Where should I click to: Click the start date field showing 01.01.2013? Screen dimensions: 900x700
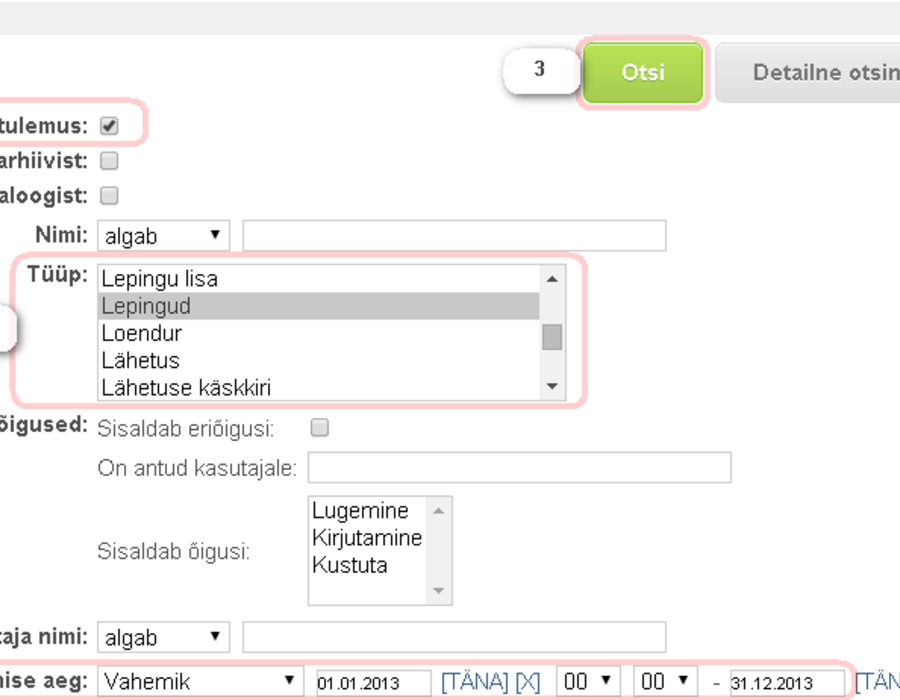[374, 683]
